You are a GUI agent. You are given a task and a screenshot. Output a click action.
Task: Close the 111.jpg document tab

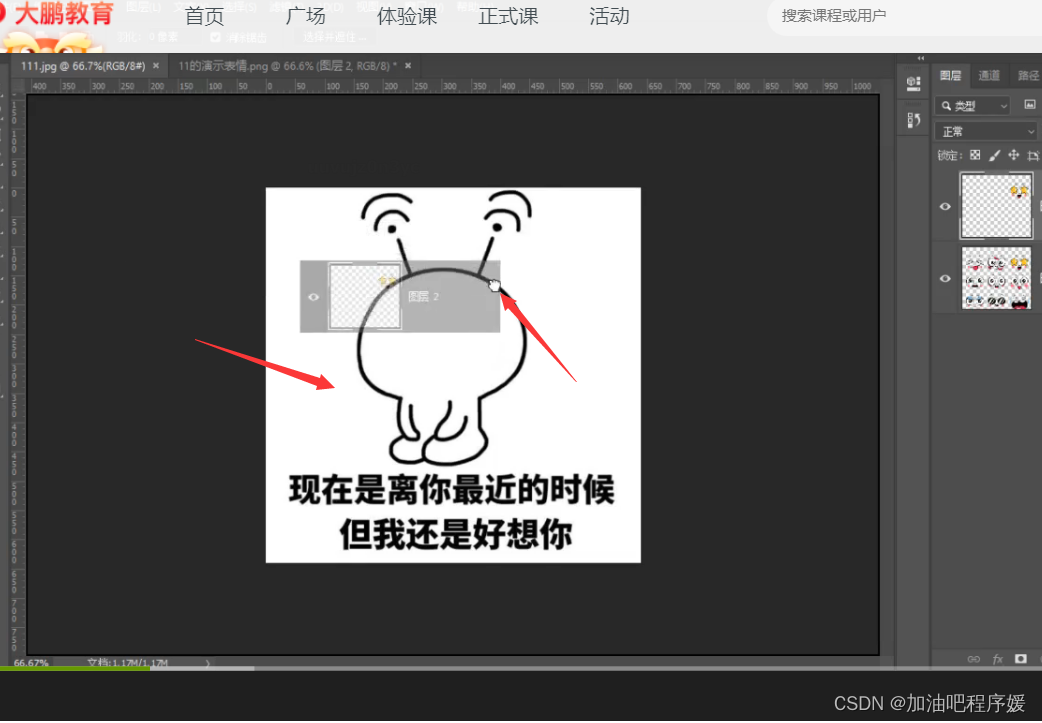(156, 66)
